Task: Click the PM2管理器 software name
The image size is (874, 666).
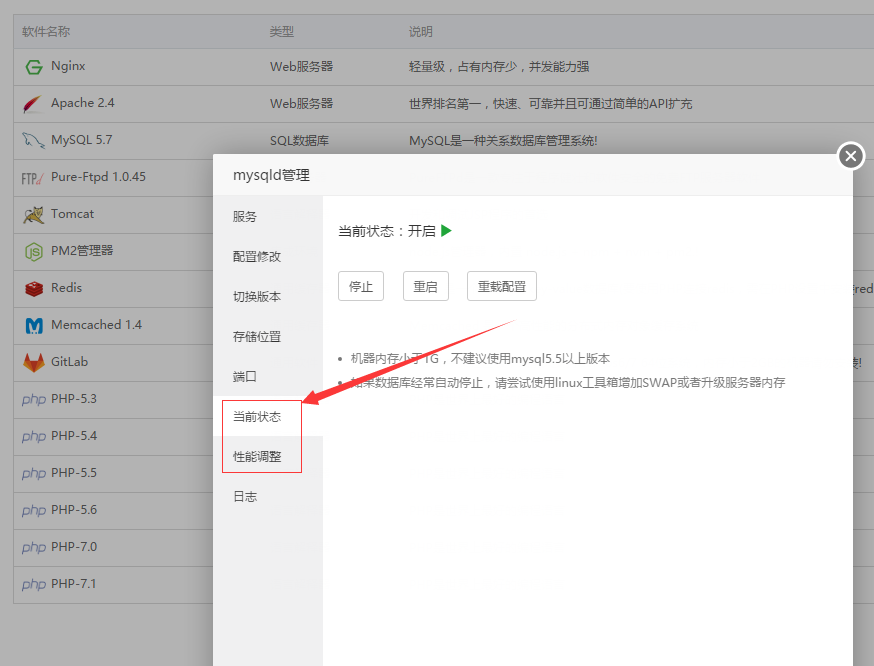Action: click(82, 251)
